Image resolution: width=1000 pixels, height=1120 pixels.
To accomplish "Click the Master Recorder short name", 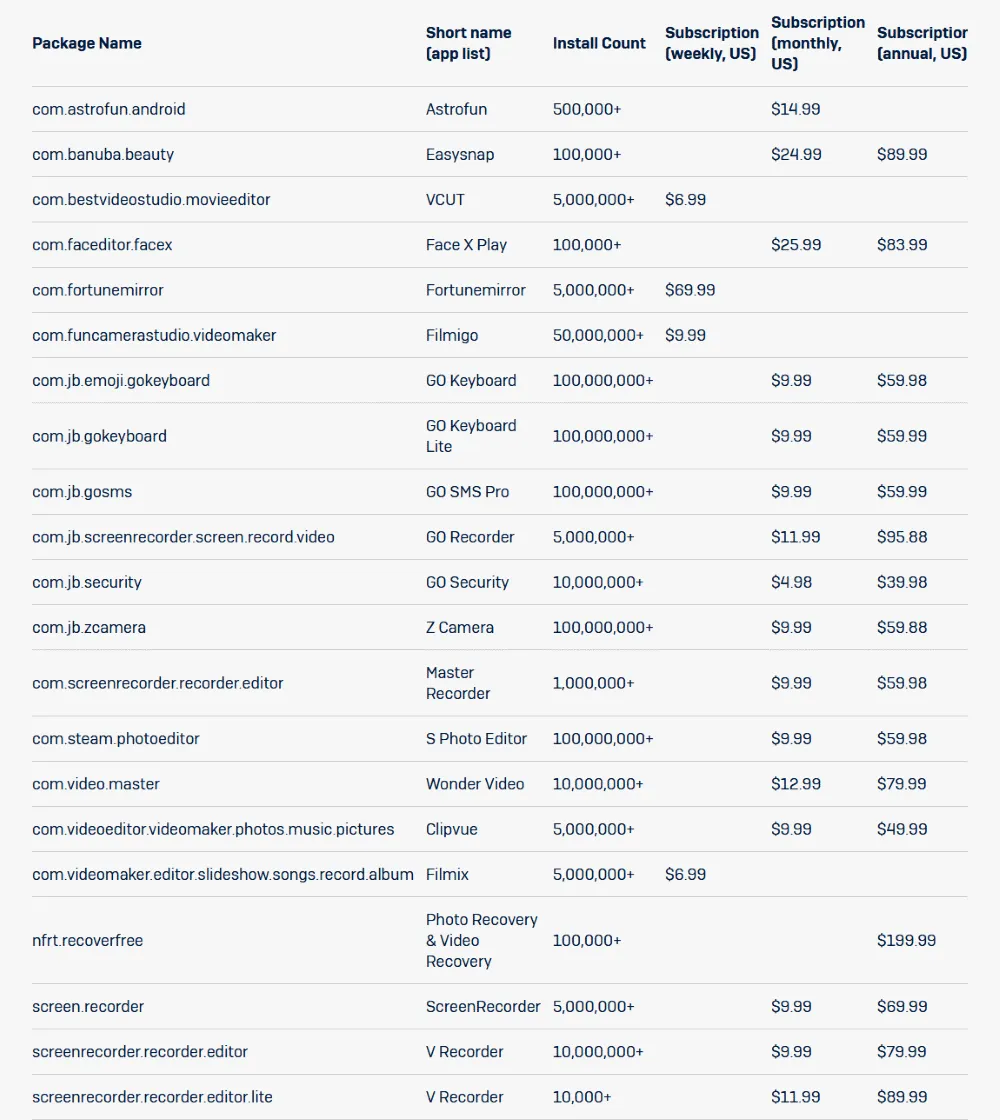I will pyautogui.click(x=458, y=683).
